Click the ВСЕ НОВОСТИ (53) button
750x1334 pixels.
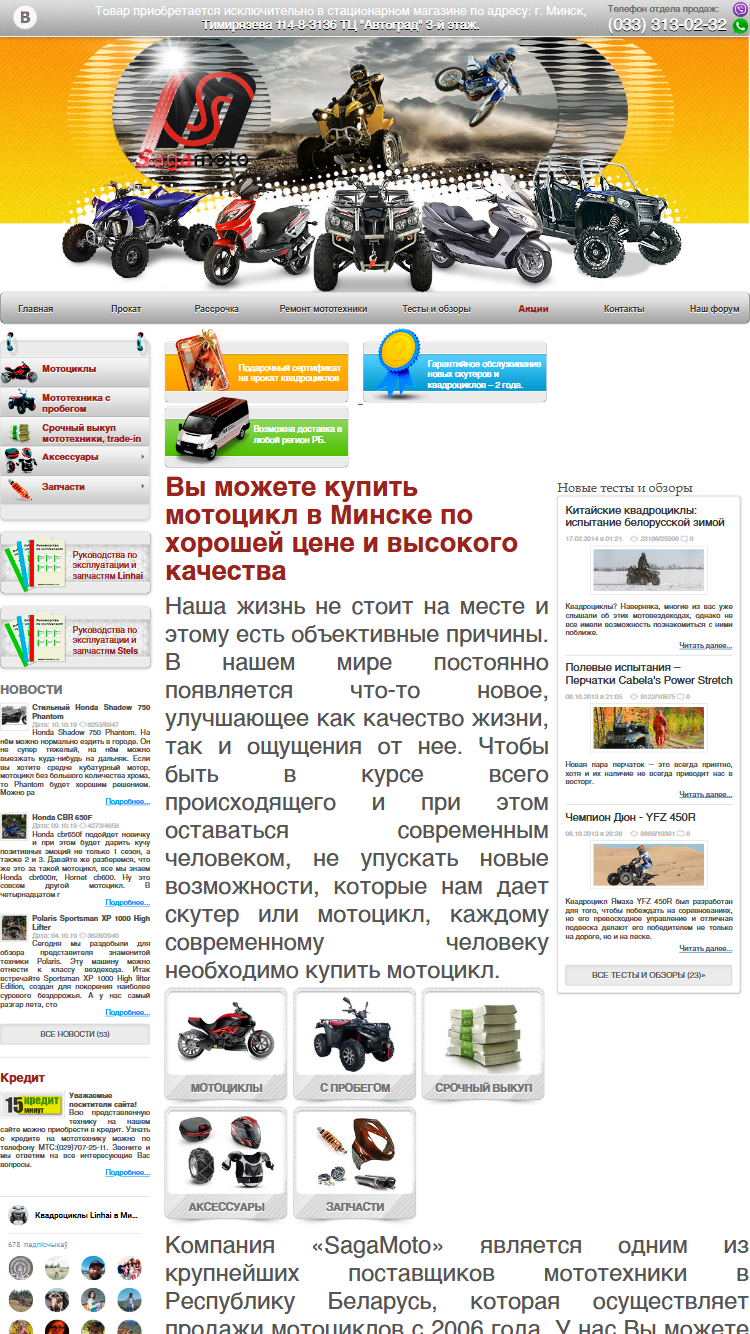75,1034
